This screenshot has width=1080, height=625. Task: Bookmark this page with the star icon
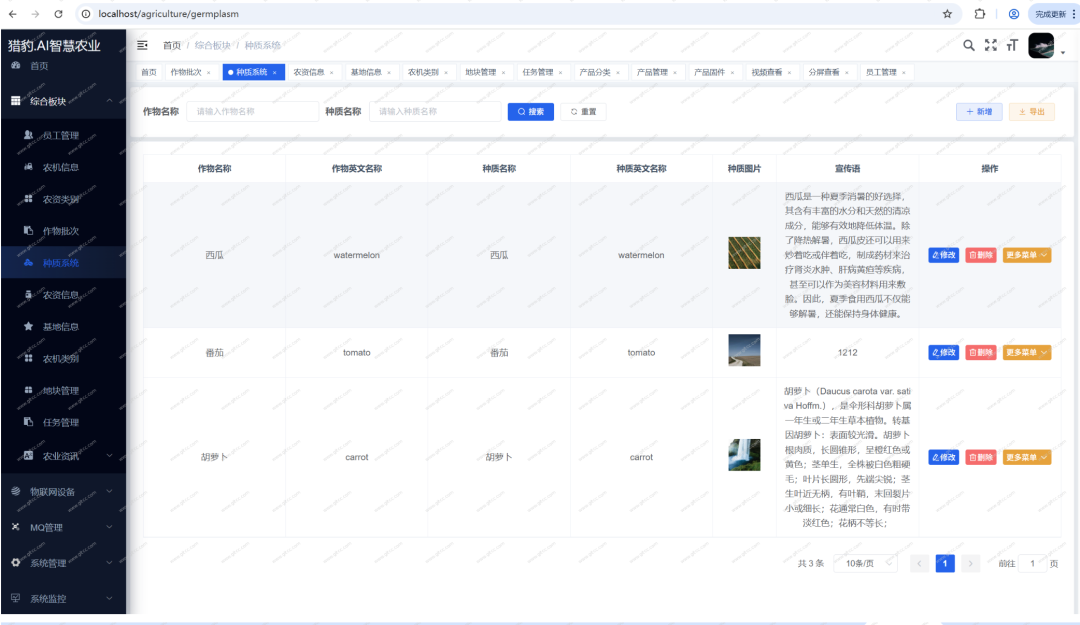[x=947, y=14]
